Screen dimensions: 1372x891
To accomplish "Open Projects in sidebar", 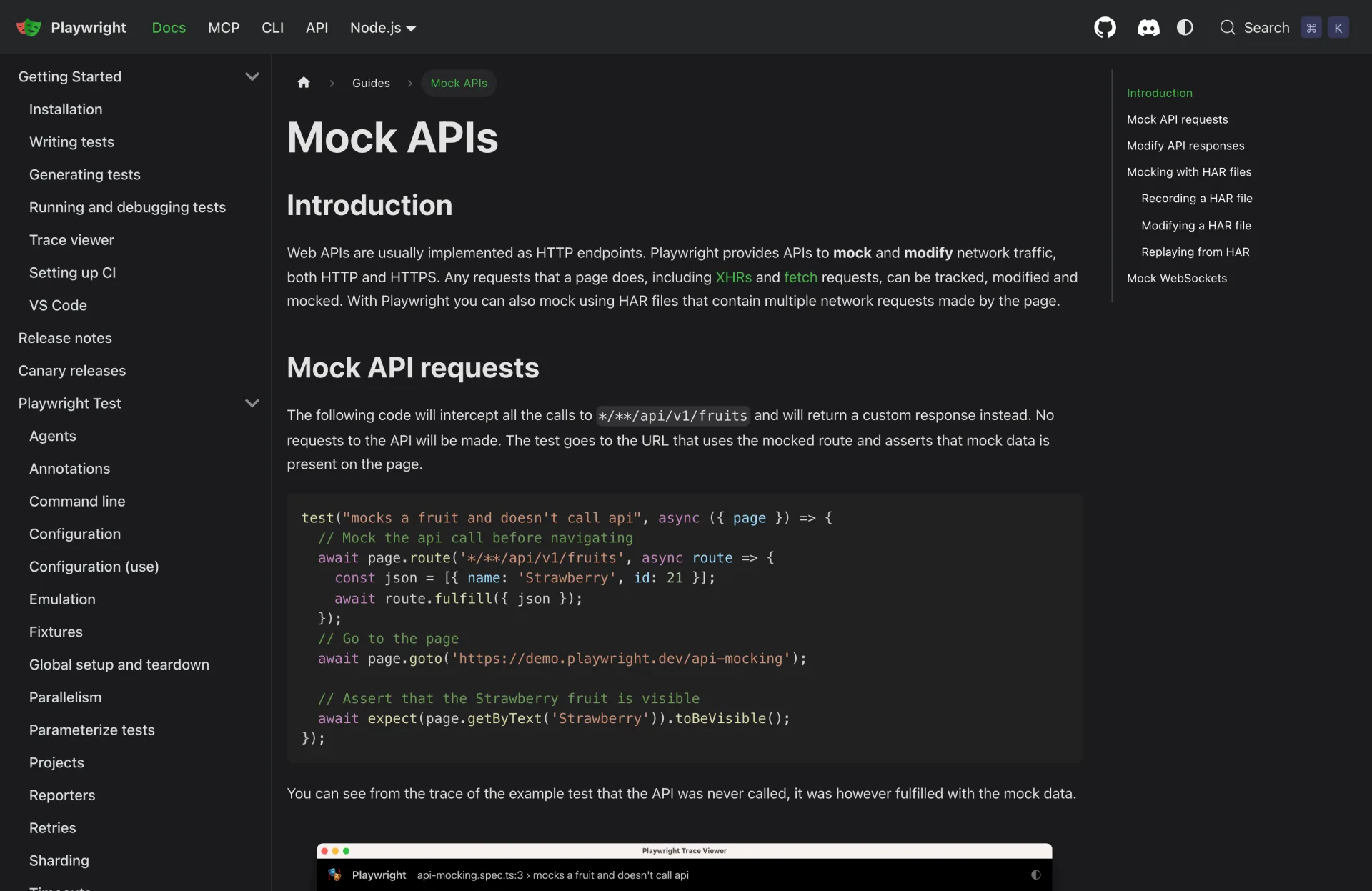I will (x=56, y=762).
